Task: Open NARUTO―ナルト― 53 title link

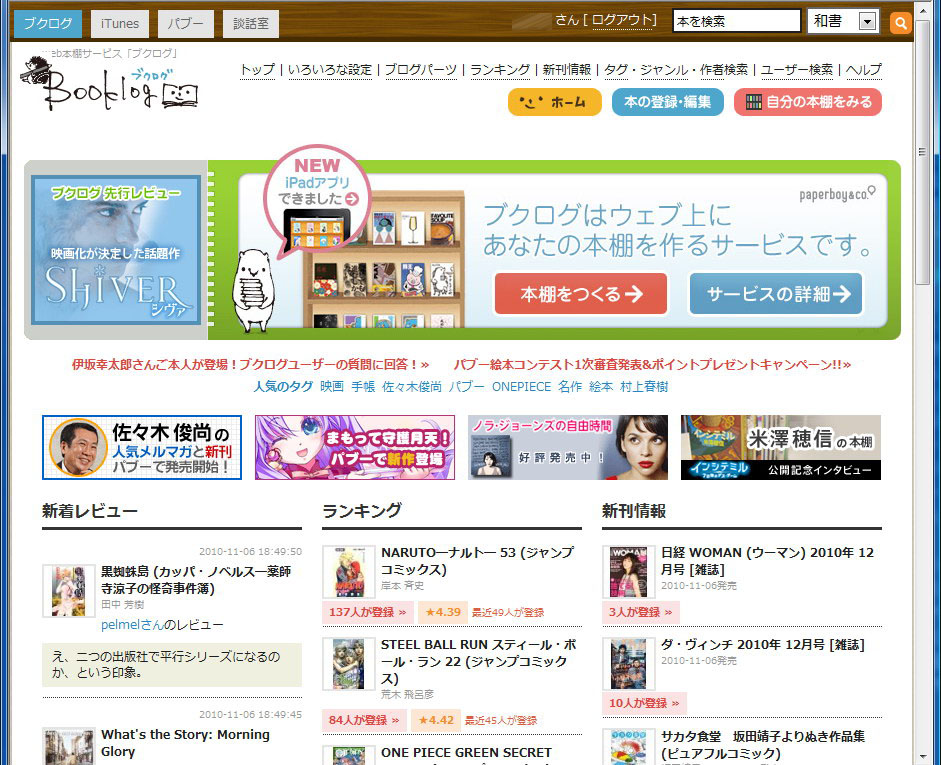Action: 478,560
